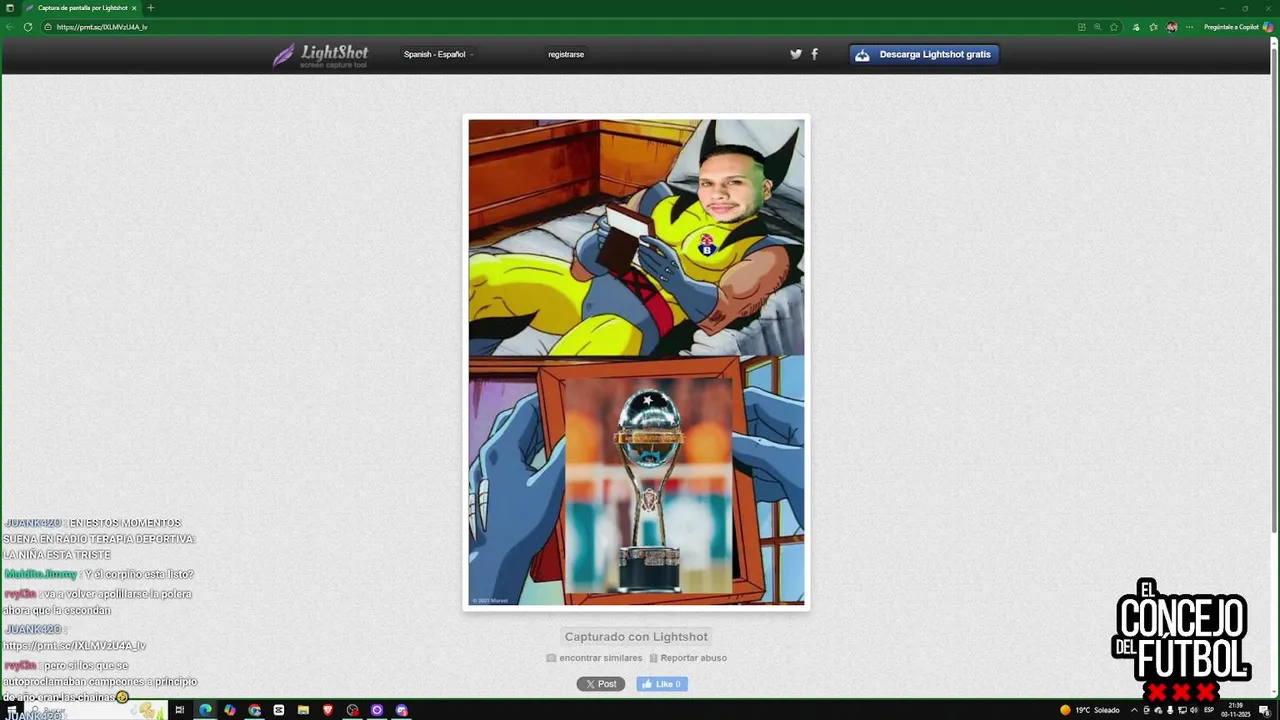Open the browser settings ellipsis menu
Image resolution: width=1280 pixels, height=720 pixels.
click(x=1189, y=27)
